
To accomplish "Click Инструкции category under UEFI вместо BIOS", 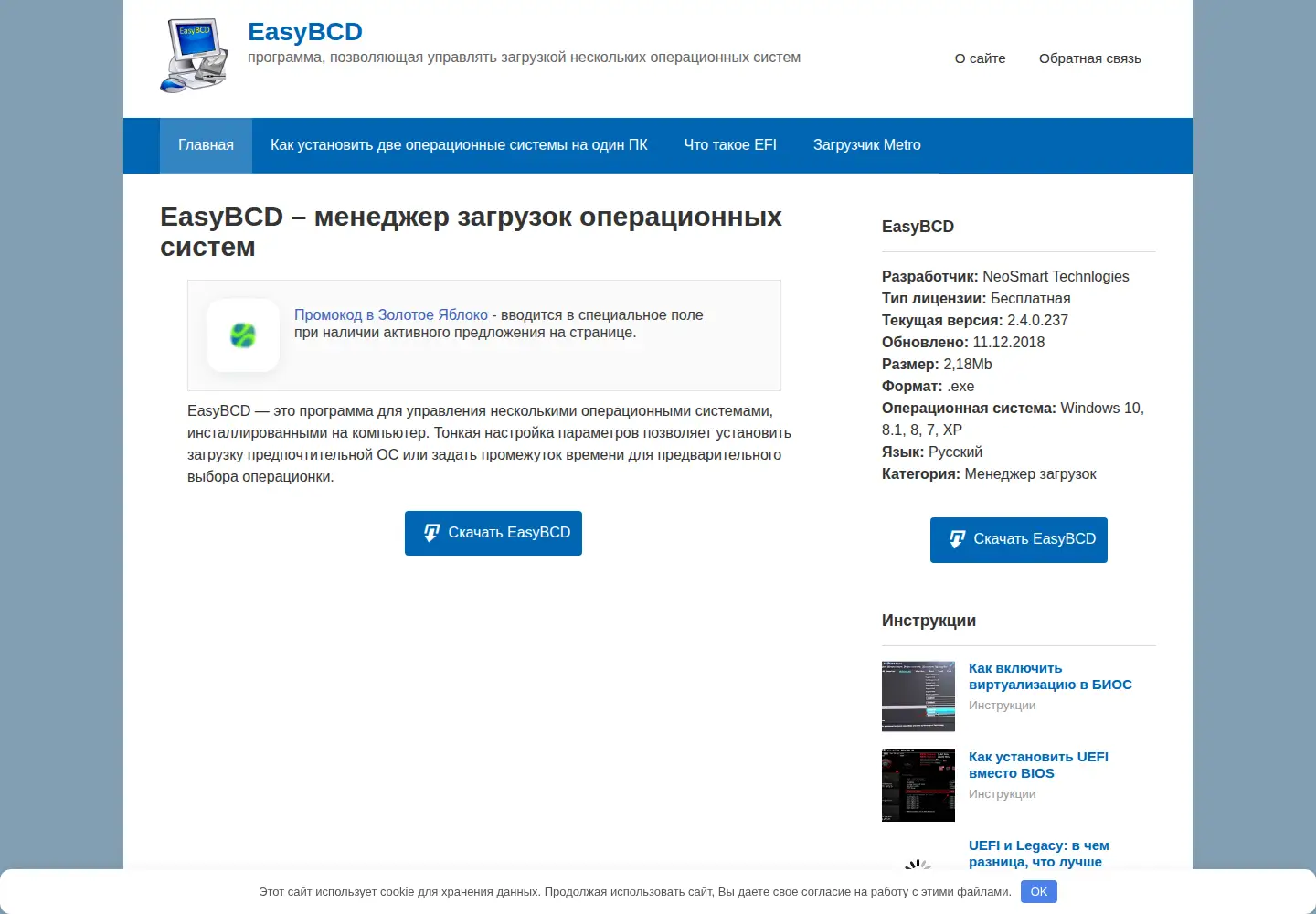I will (x=1002, y=794).
